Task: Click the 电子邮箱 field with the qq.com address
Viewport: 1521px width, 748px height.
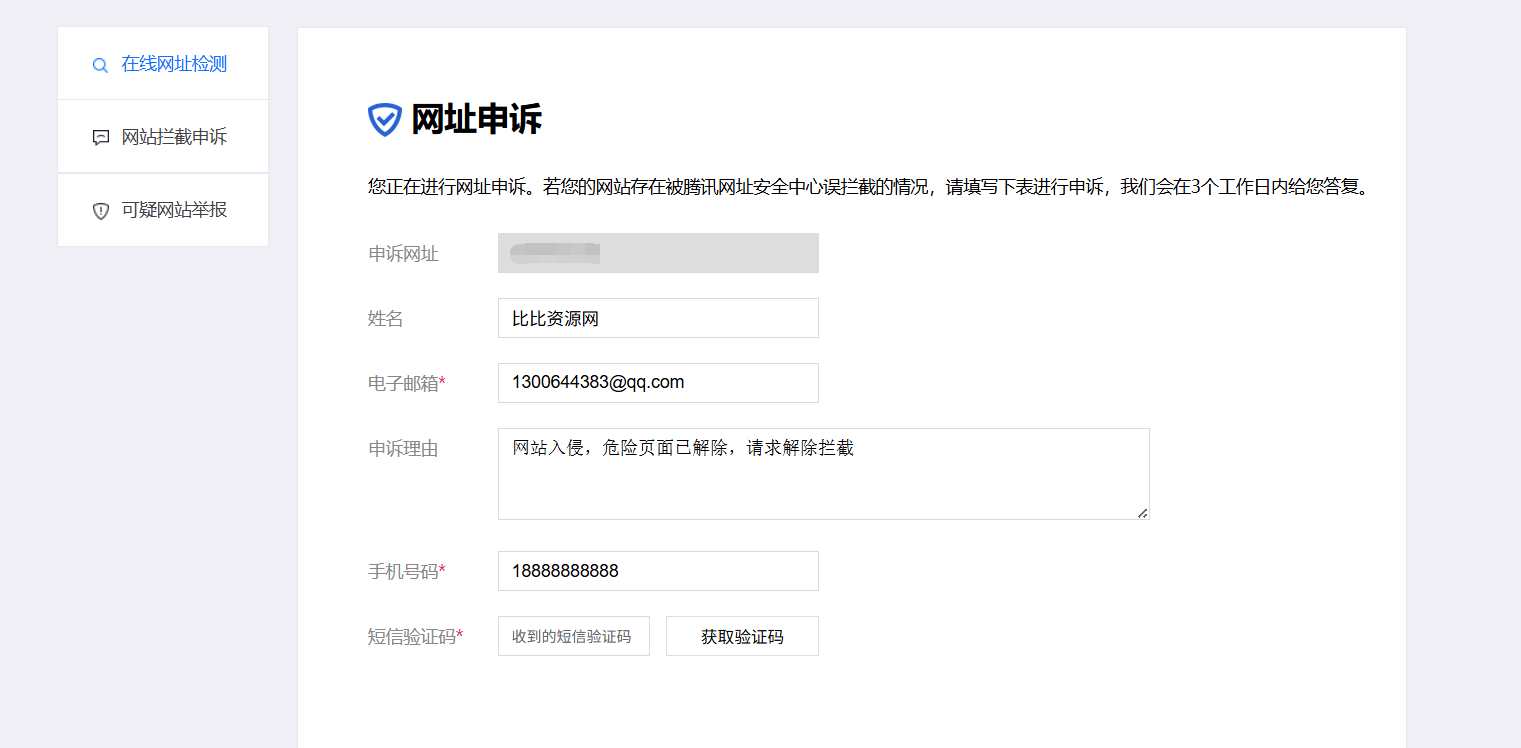Action: tap(658, 383)
